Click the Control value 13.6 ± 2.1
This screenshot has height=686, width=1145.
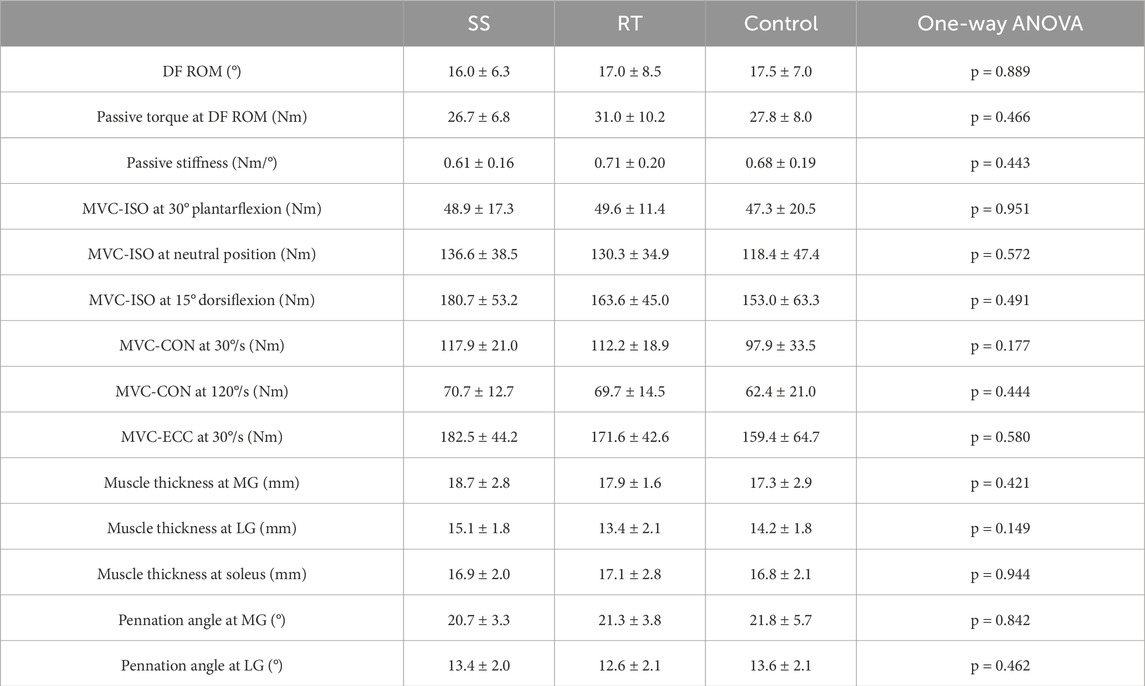click(x=781, y=665)
